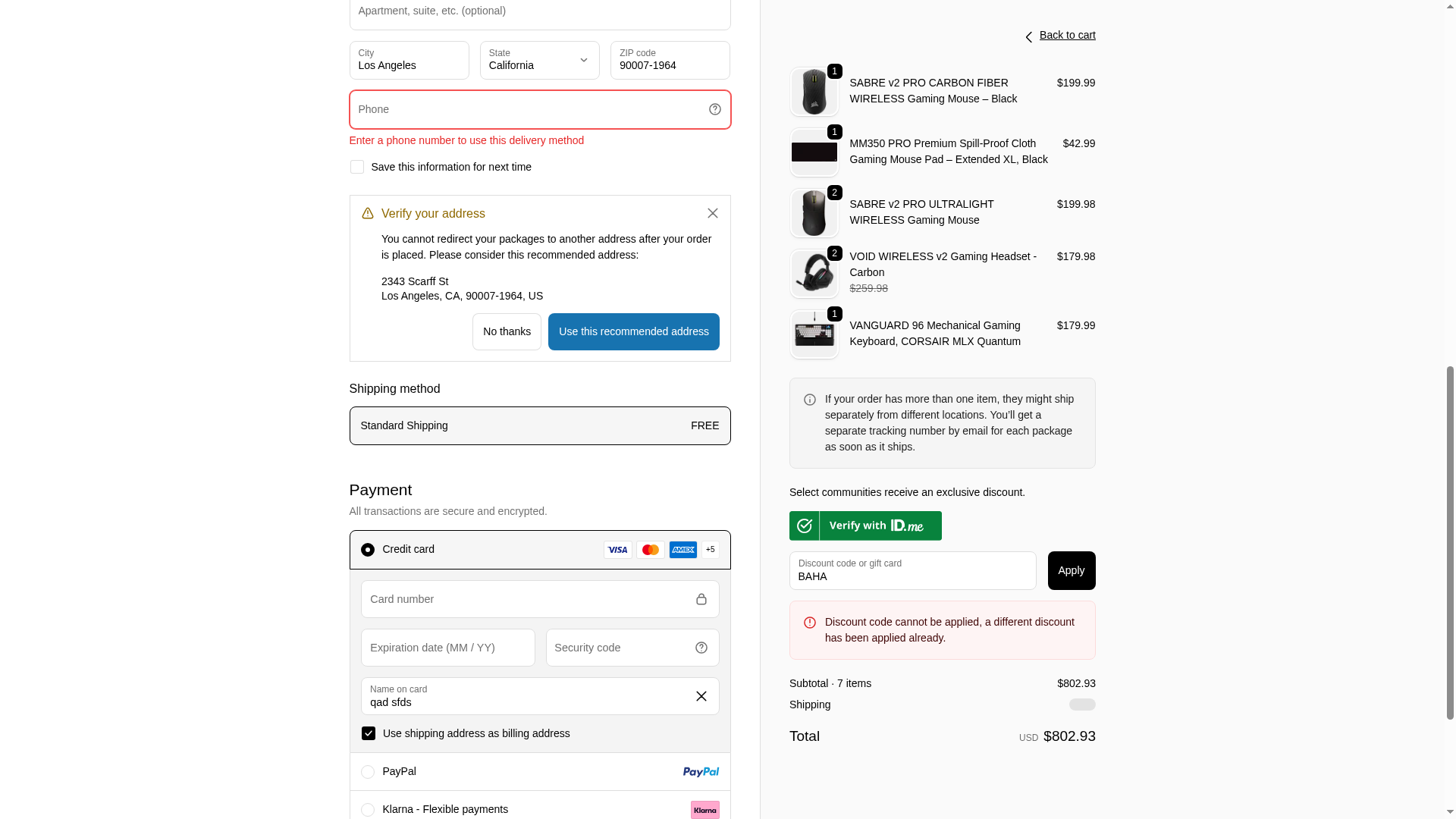Click the Verify with ID.me badge

[865, 526]
